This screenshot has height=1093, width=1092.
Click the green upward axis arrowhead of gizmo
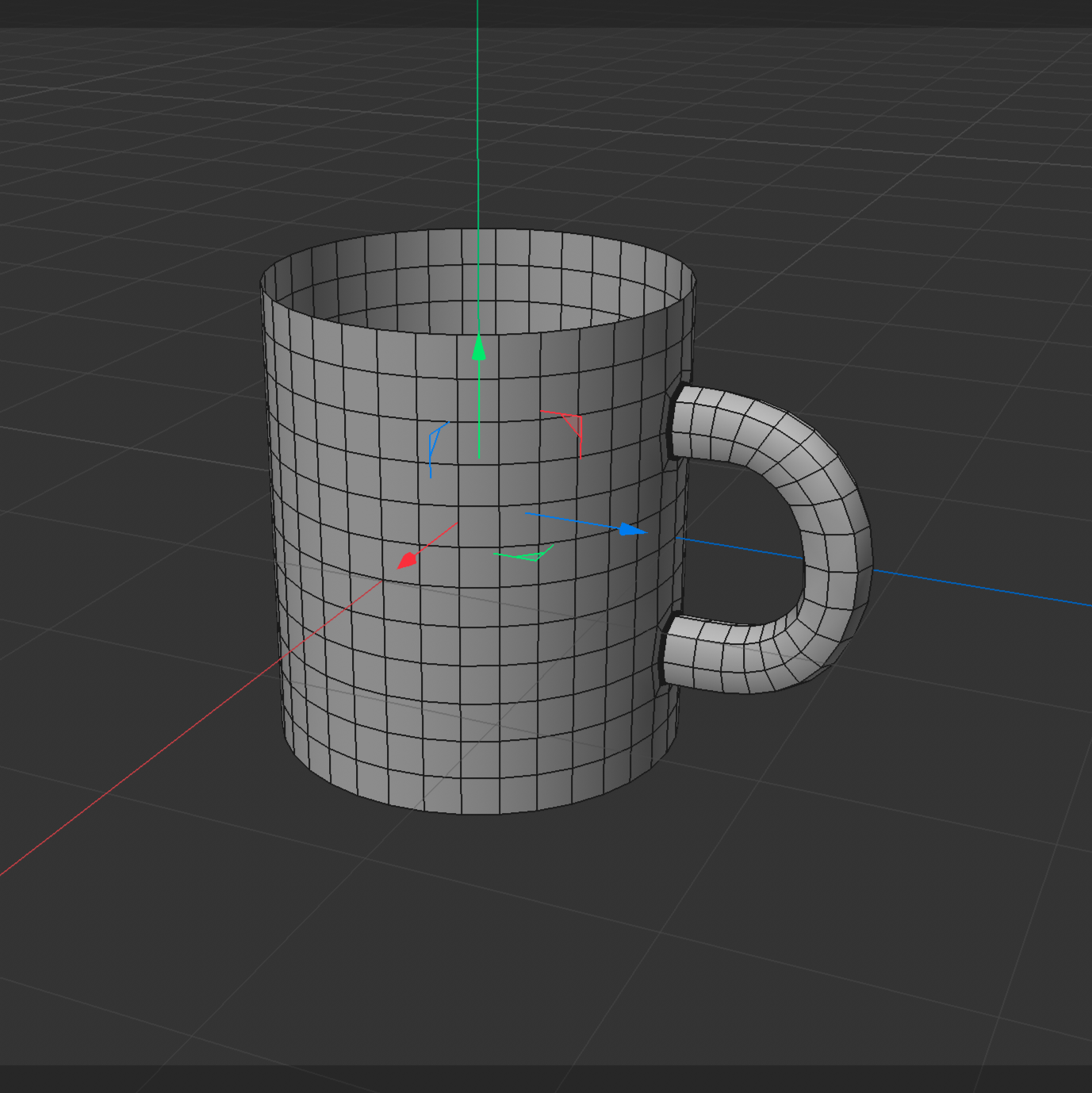pos(478,347)
